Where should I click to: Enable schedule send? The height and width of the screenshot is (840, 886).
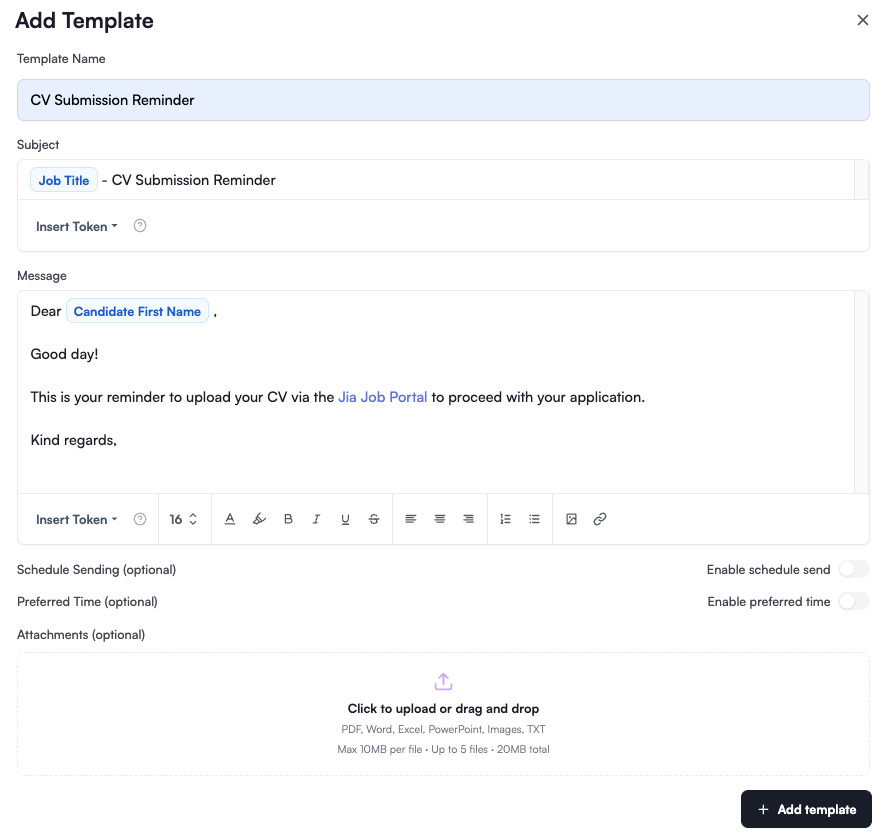click(854, 569)
